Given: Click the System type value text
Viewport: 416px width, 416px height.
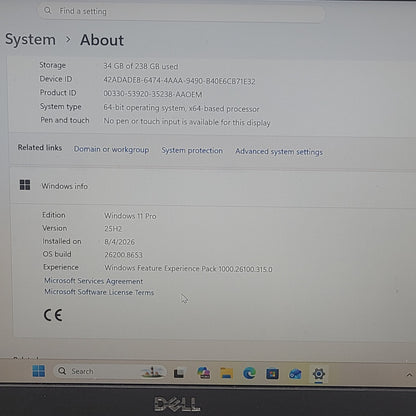Looking at the screenshot, I should coord(181,108).
